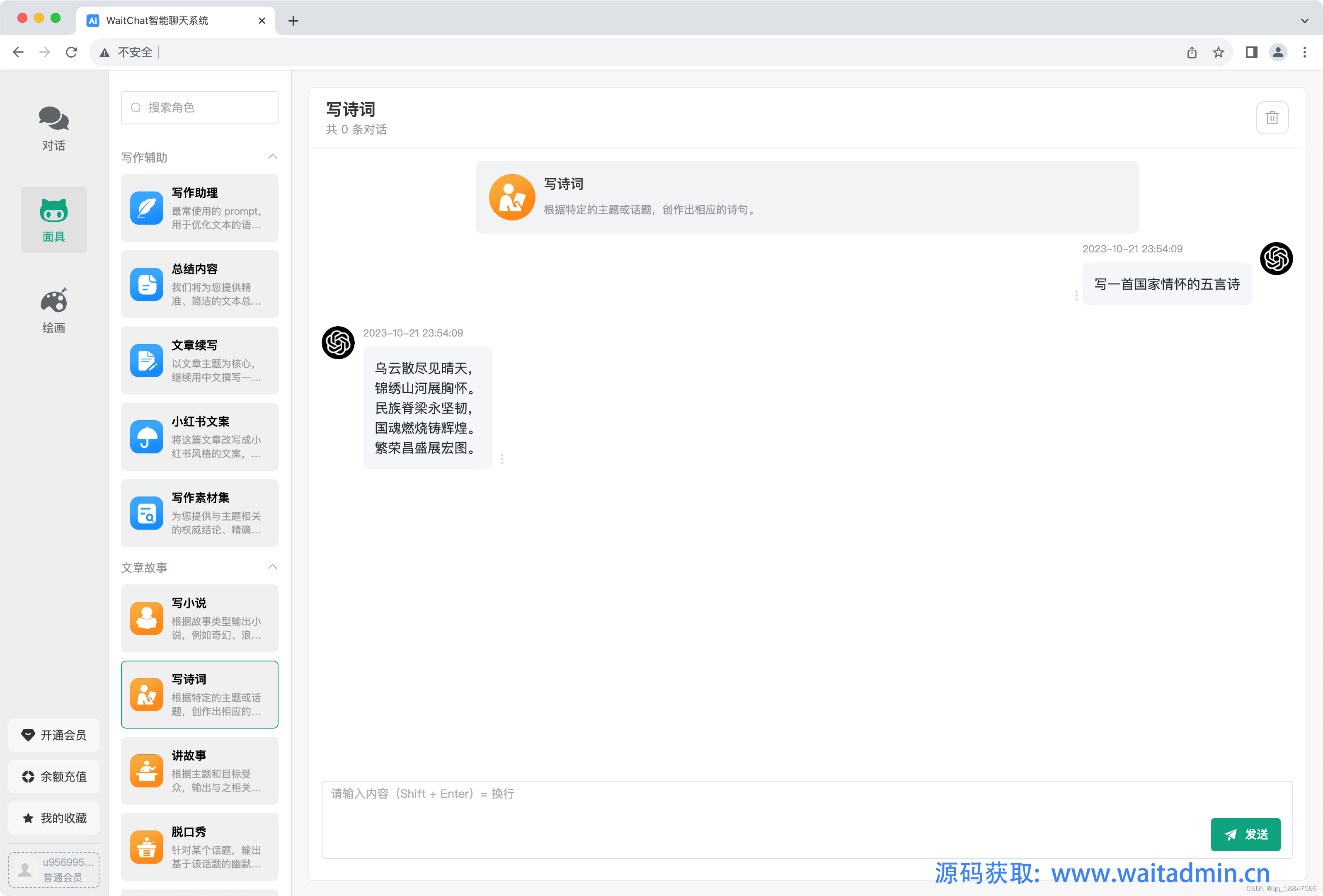Open the Chrome three-dot menu
This screenshot has width=1323, height=896.
pos(1304,52)
